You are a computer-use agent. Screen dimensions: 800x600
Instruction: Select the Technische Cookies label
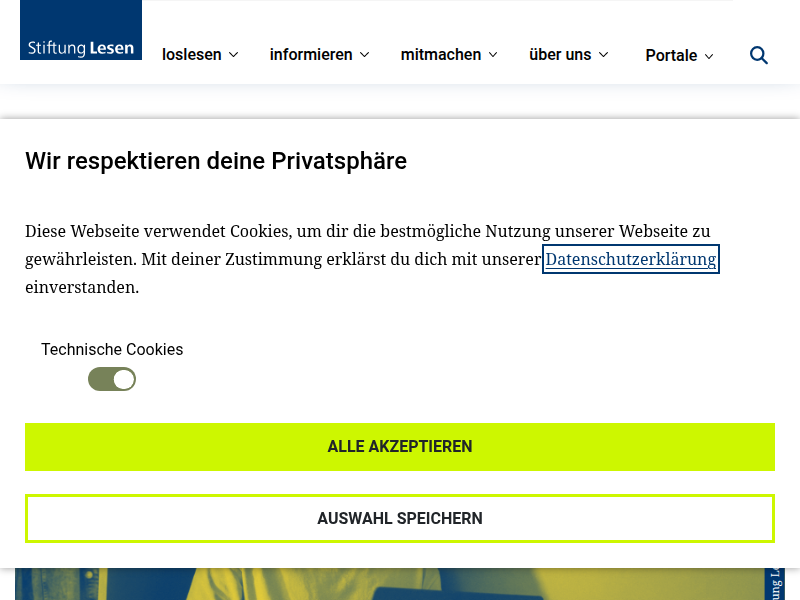(112, 349)
